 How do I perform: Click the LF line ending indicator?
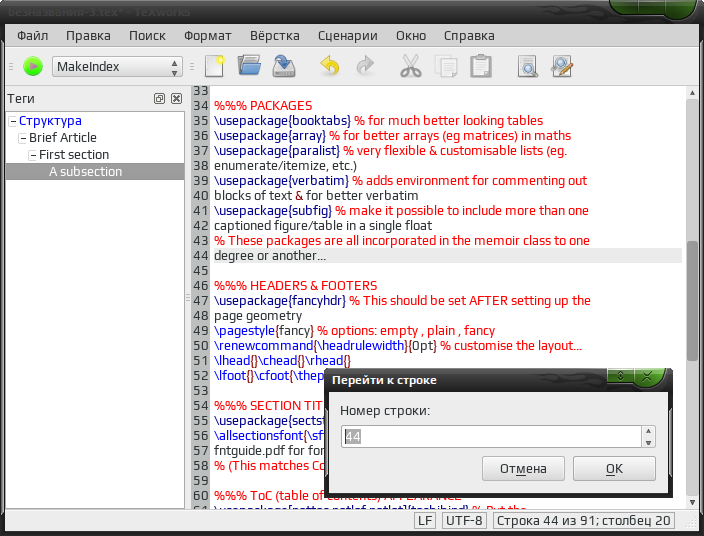point(425,521)
